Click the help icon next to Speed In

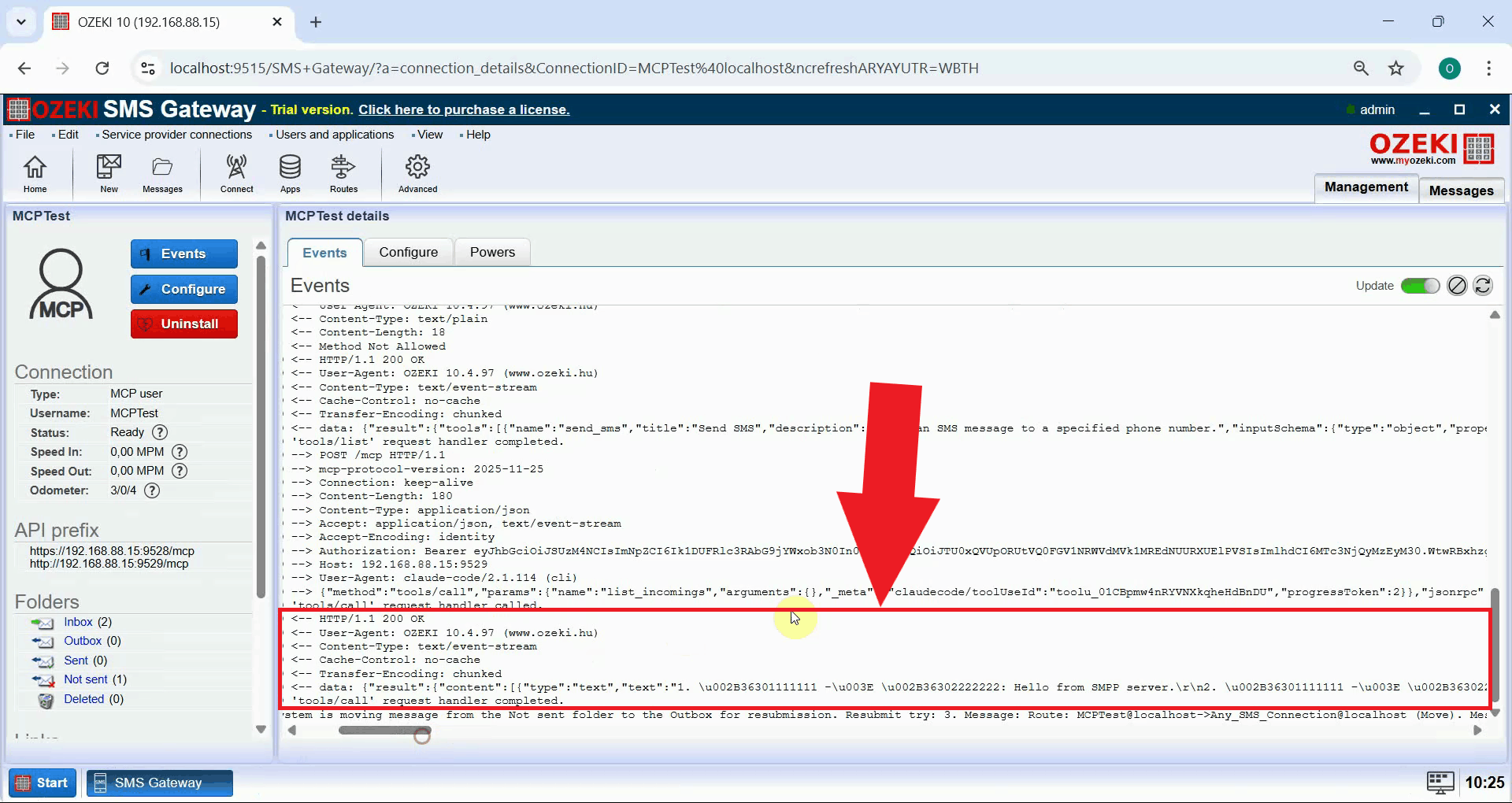180,452
